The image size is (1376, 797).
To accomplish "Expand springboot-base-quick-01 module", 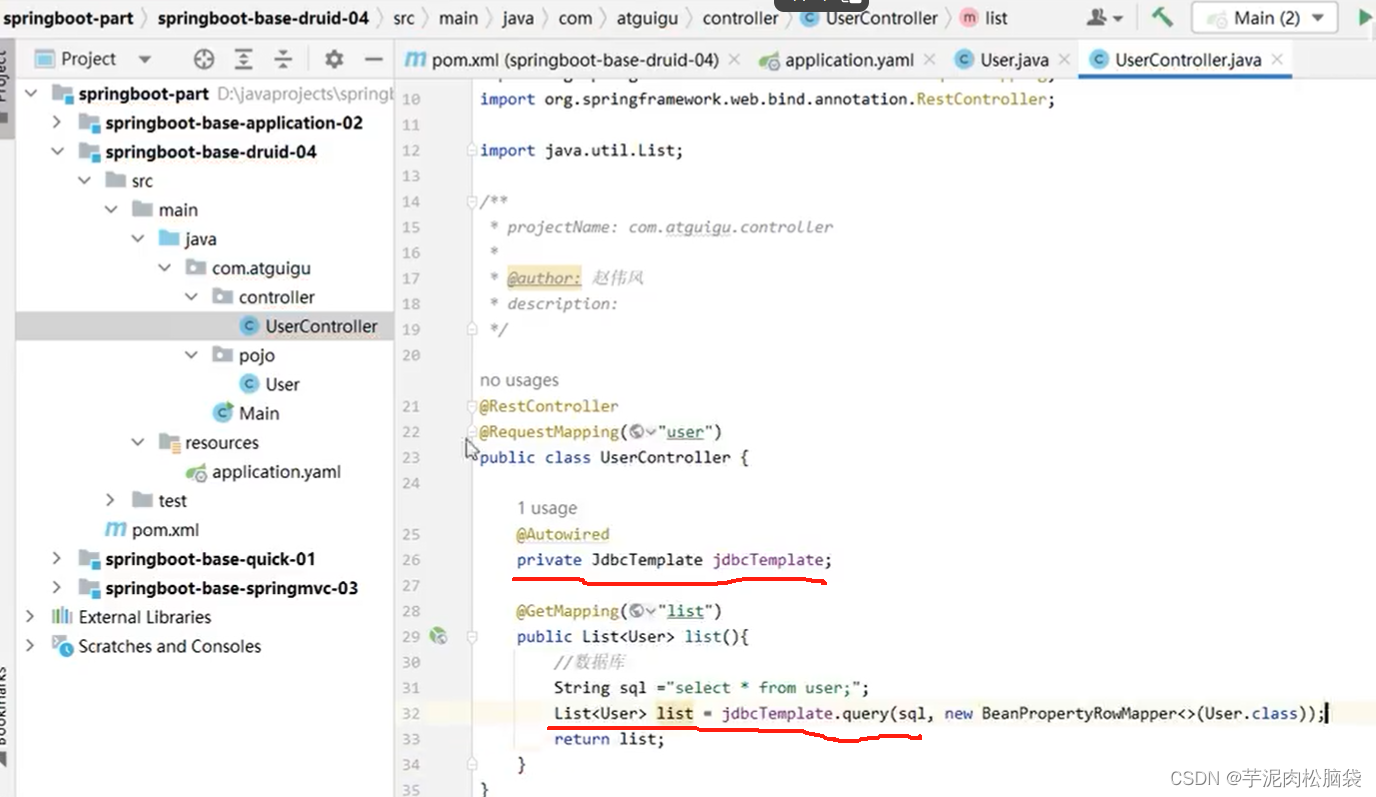I will pyautogui.click(x=57, y=559).
